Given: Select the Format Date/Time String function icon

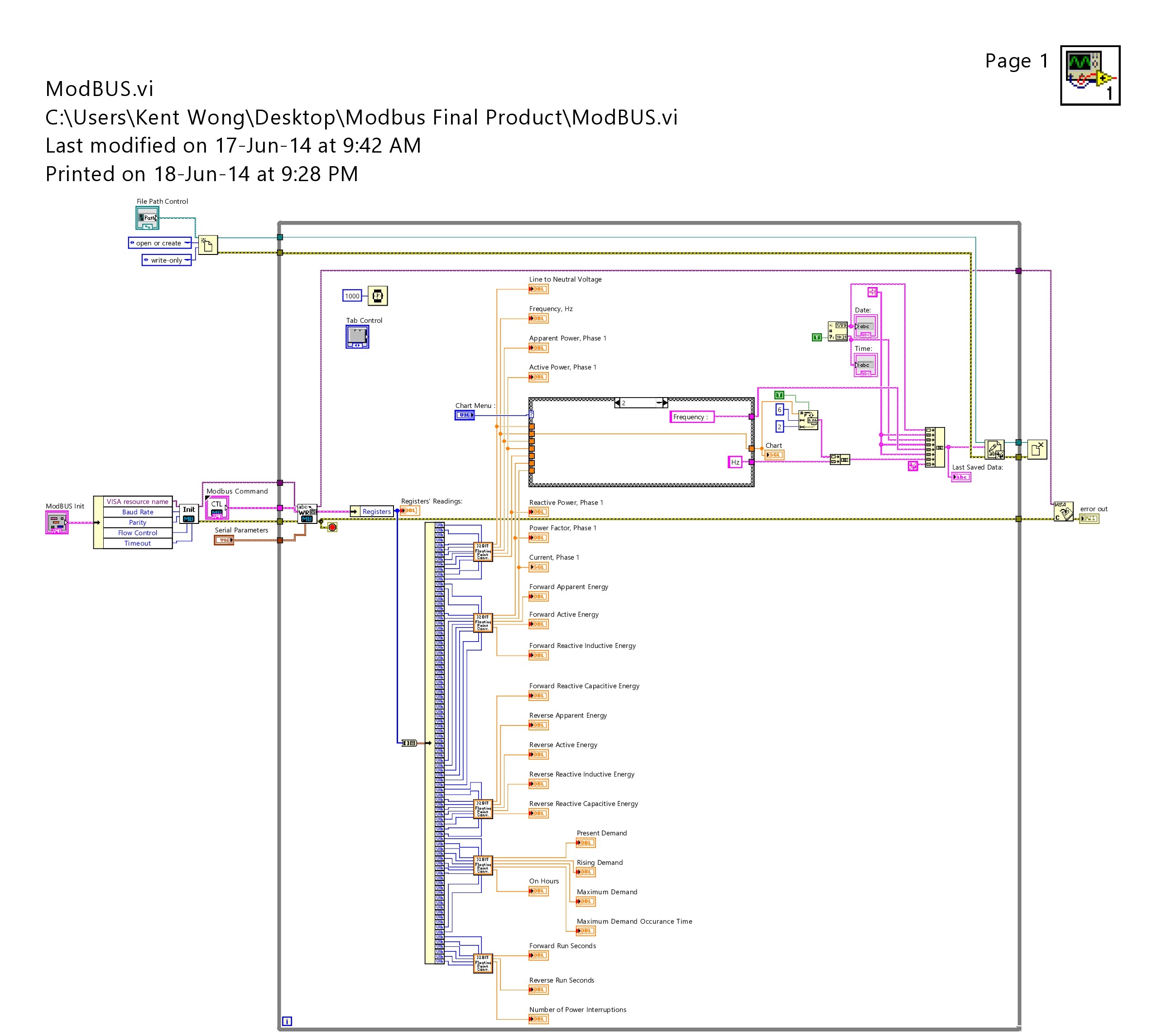Looking at the screenshot, I should (x=838, y=331).
